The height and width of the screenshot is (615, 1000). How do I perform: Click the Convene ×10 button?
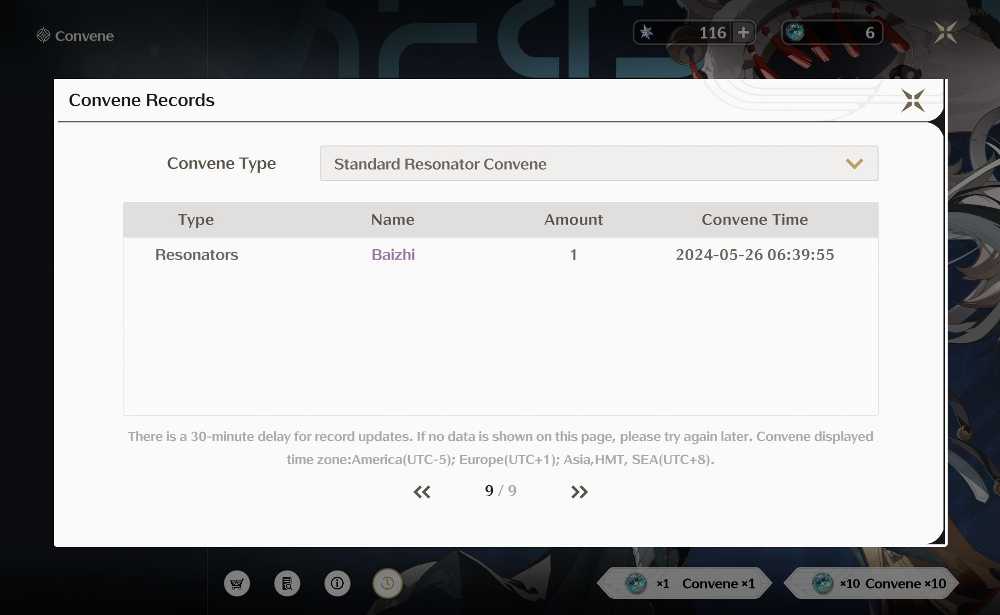point(872,583)
